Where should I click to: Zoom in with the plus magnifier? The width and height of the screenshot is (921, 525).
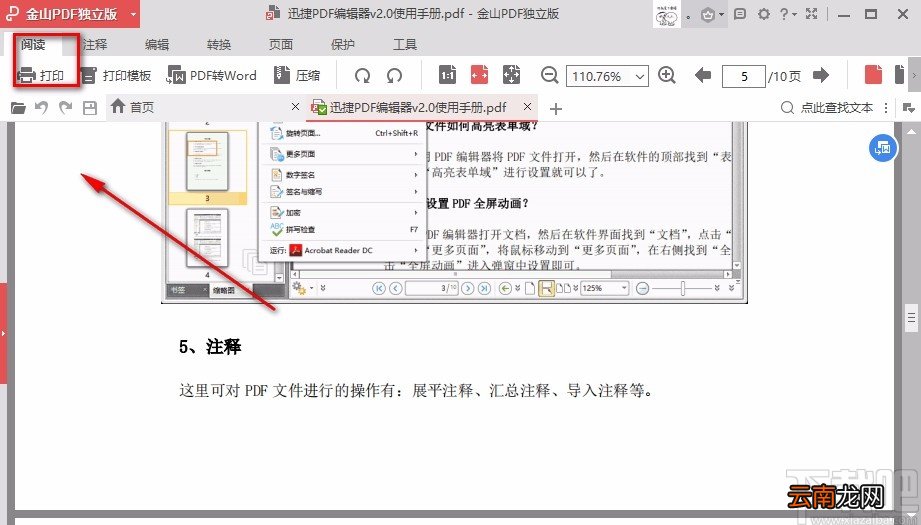(667, 75)
